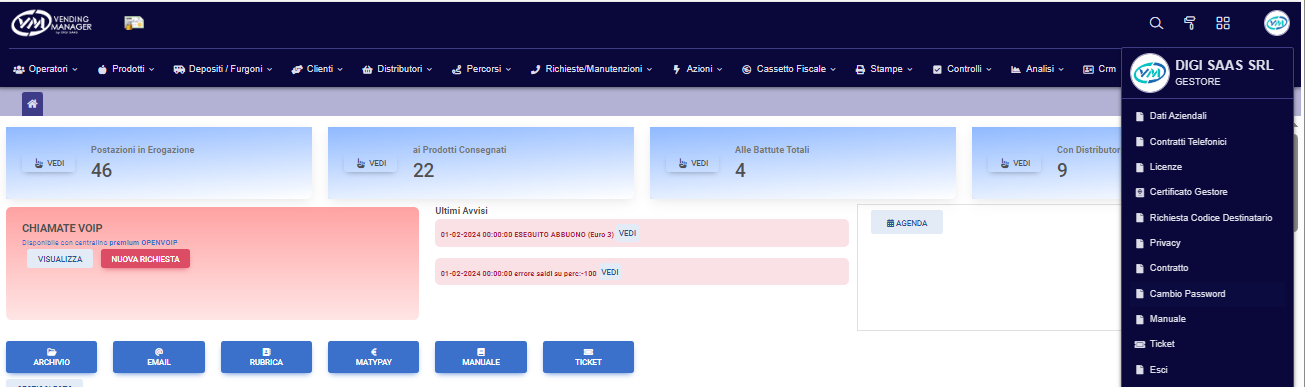Expand the Richieste/Manutenzioni menu
The height and width of the screenshot is (387, 1305).
click(x=591, y=69)
